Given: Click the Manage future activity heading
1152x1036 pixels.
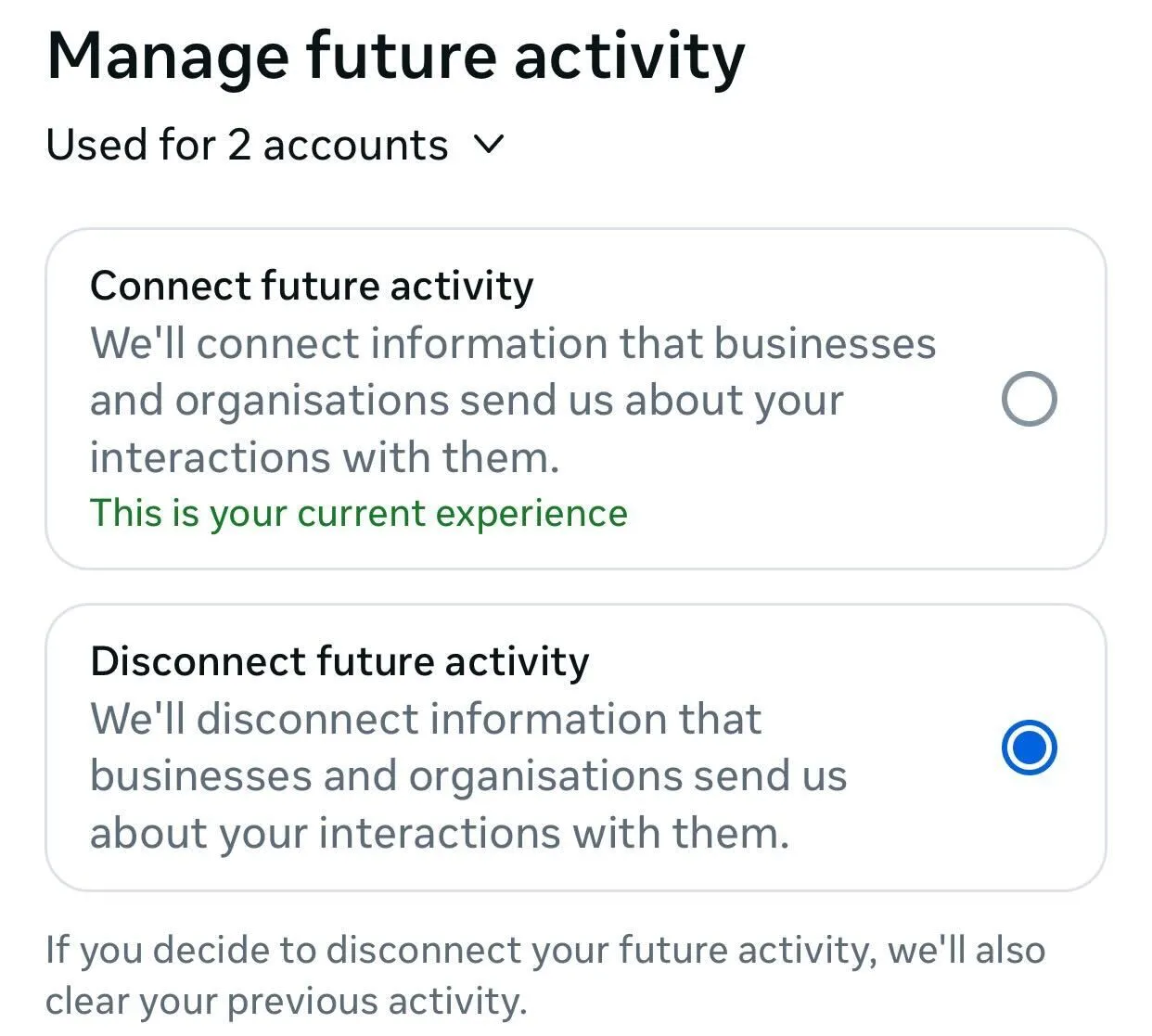Looking at the screenshot, I should click(395, 58).
